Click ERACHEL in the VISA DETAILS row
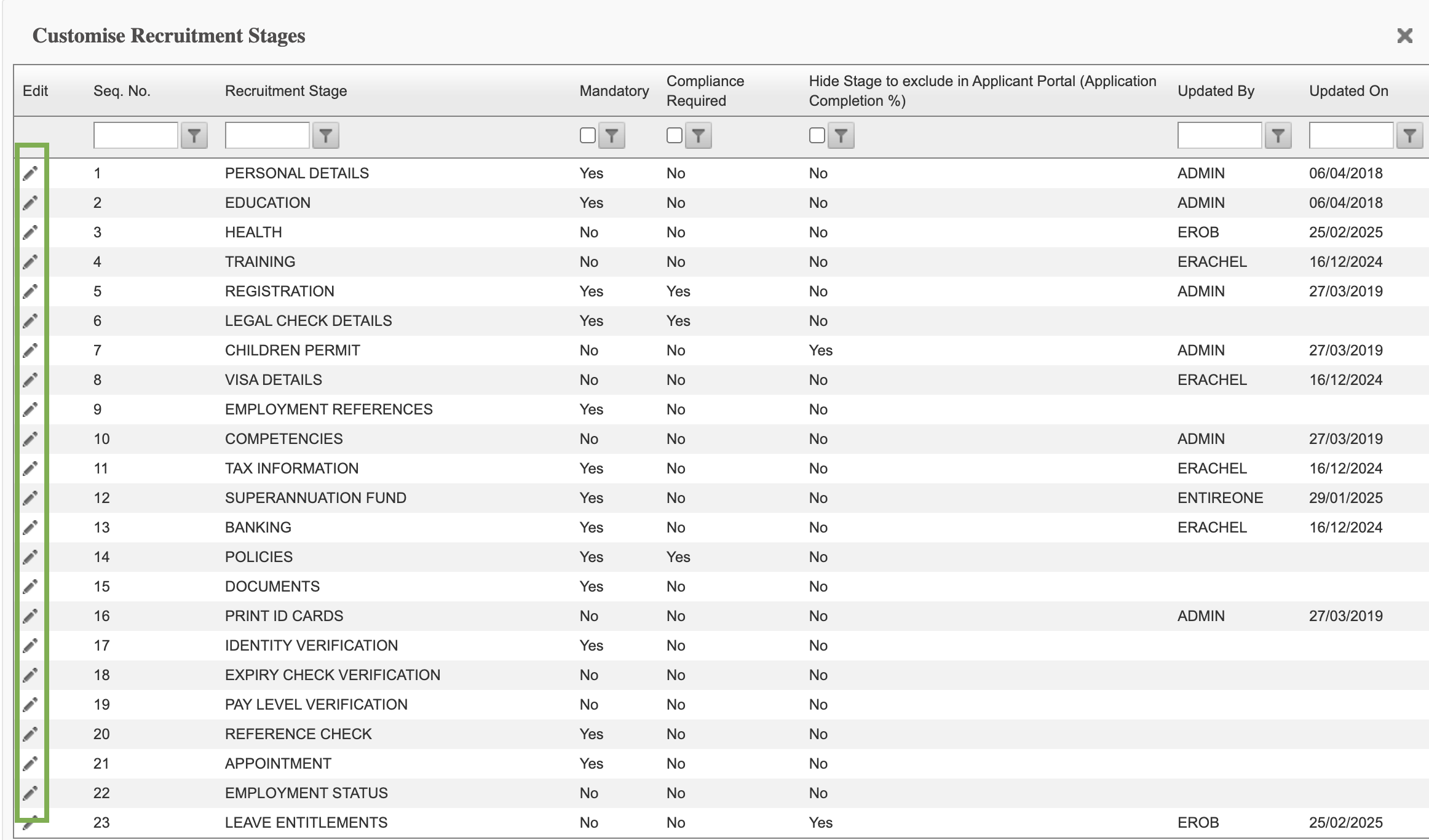Viewport: 1429px width, 840px height. point(1213,380)
